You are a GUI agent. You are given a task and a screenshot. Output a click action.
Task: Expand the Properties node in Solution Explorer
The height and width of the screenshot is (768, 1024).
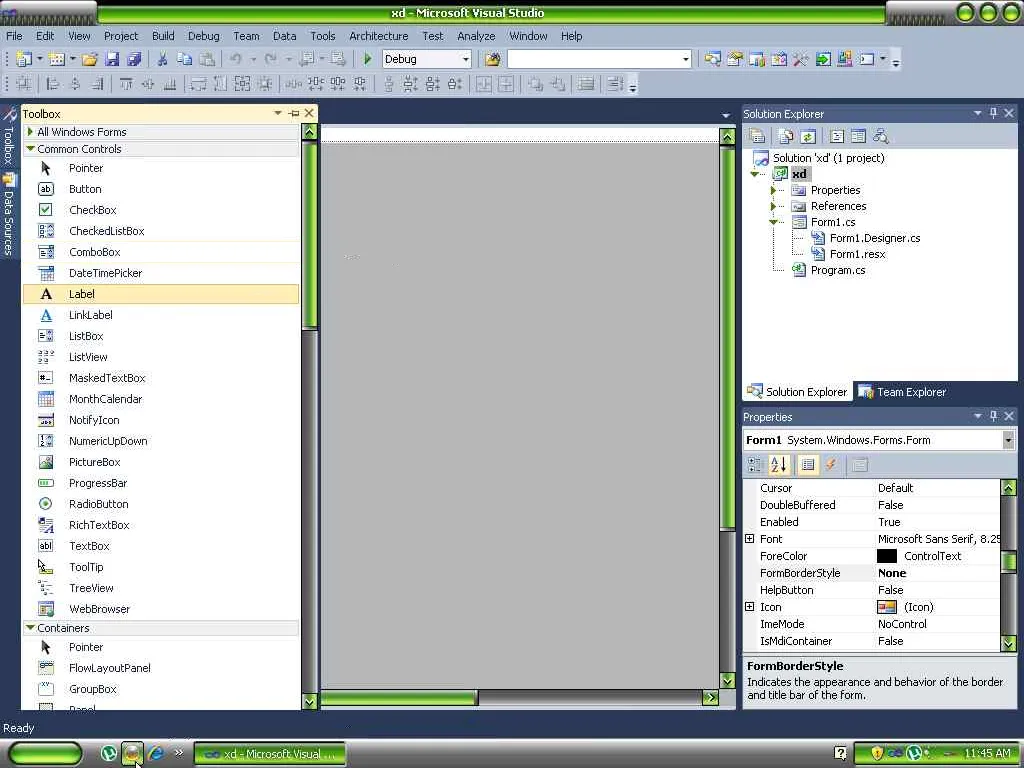[x=773, y=190]
